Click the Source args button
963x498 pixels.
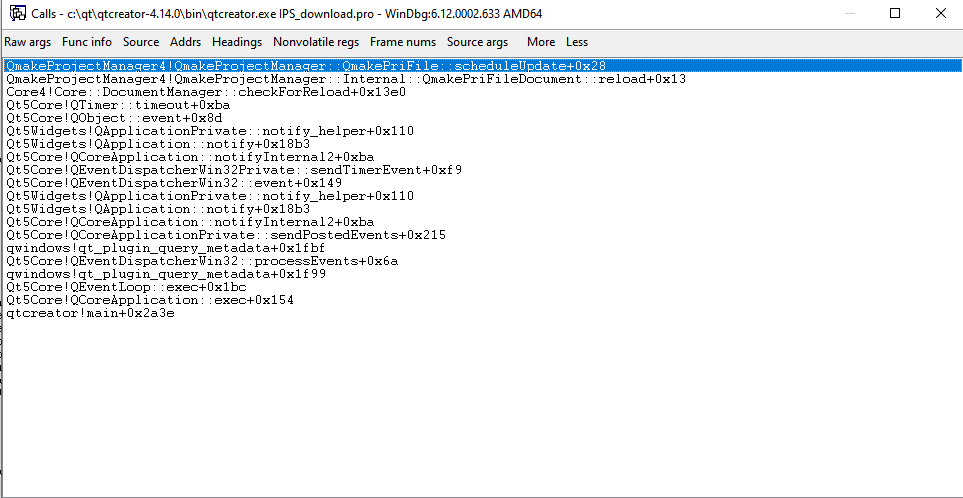pos(477,42)
